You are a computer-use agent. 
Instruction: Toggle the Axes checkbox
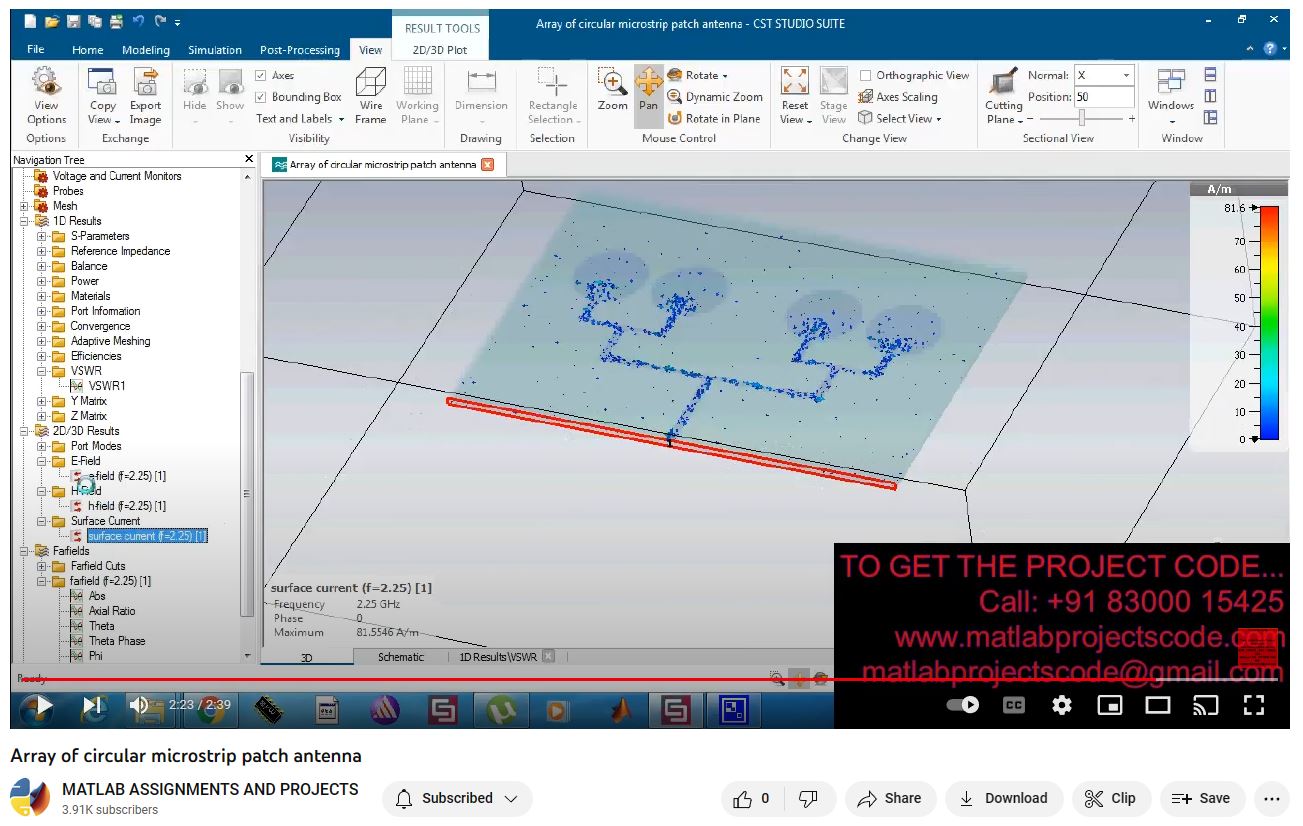click(x=260, y=75)
